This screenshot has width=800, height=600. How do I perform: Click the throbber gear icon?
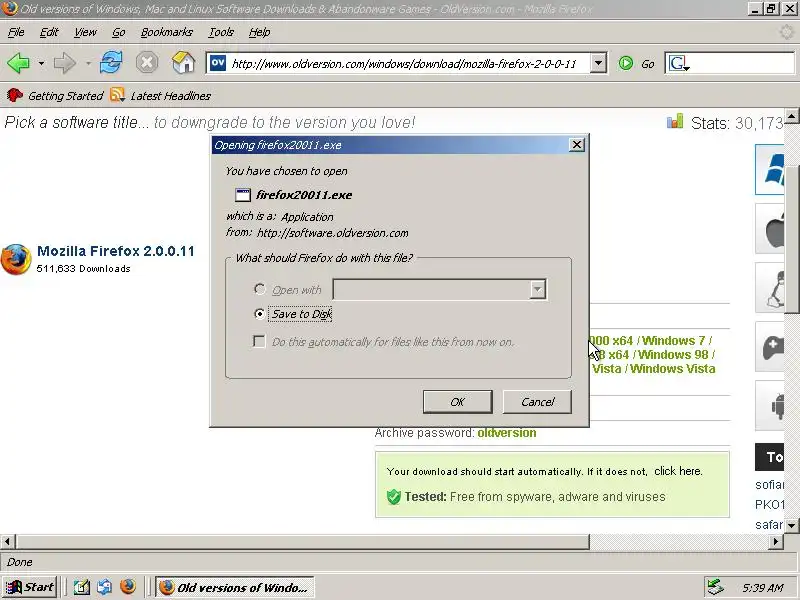tap(788, 32)
